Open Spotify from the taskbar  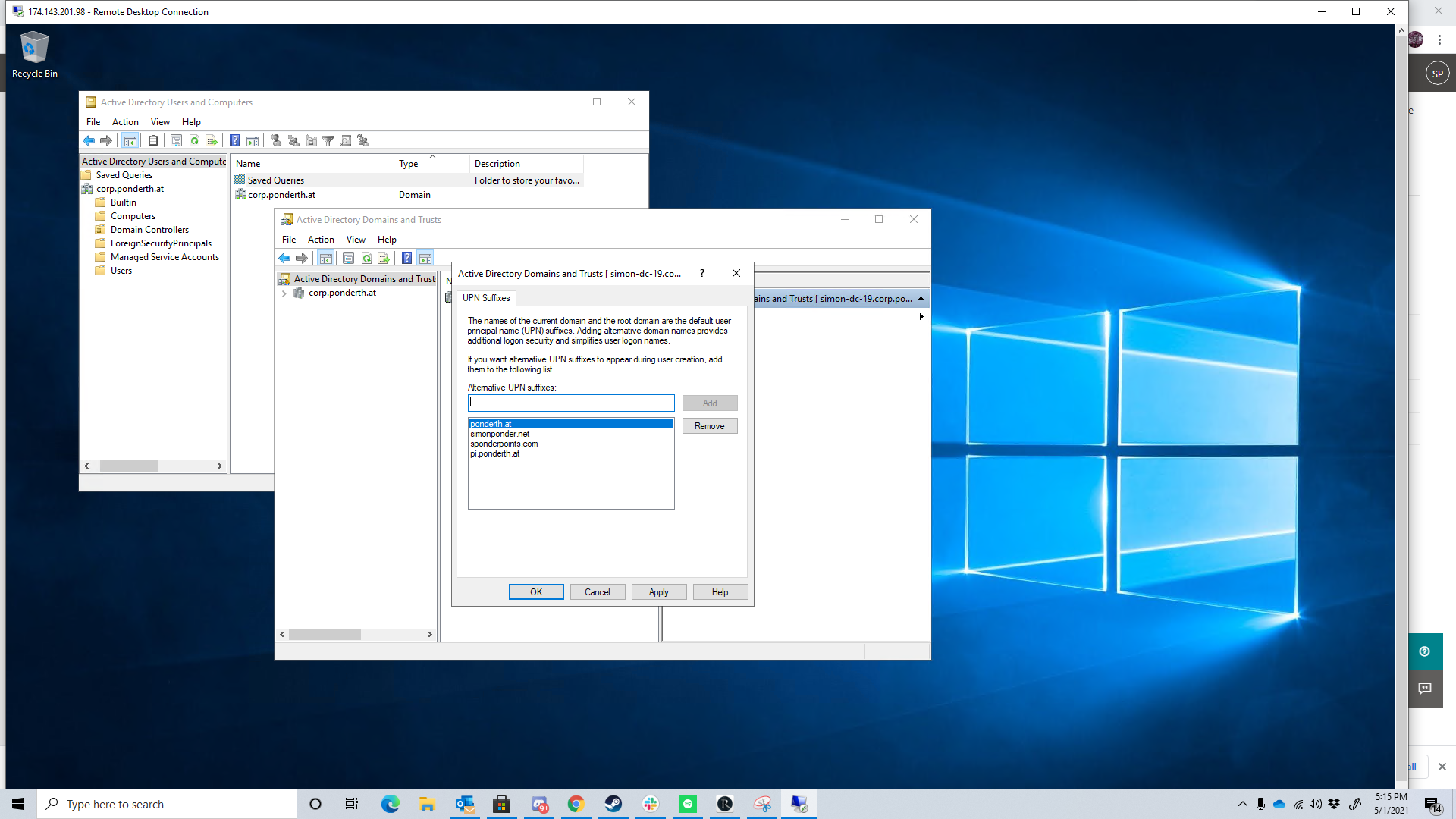point(688,804)
